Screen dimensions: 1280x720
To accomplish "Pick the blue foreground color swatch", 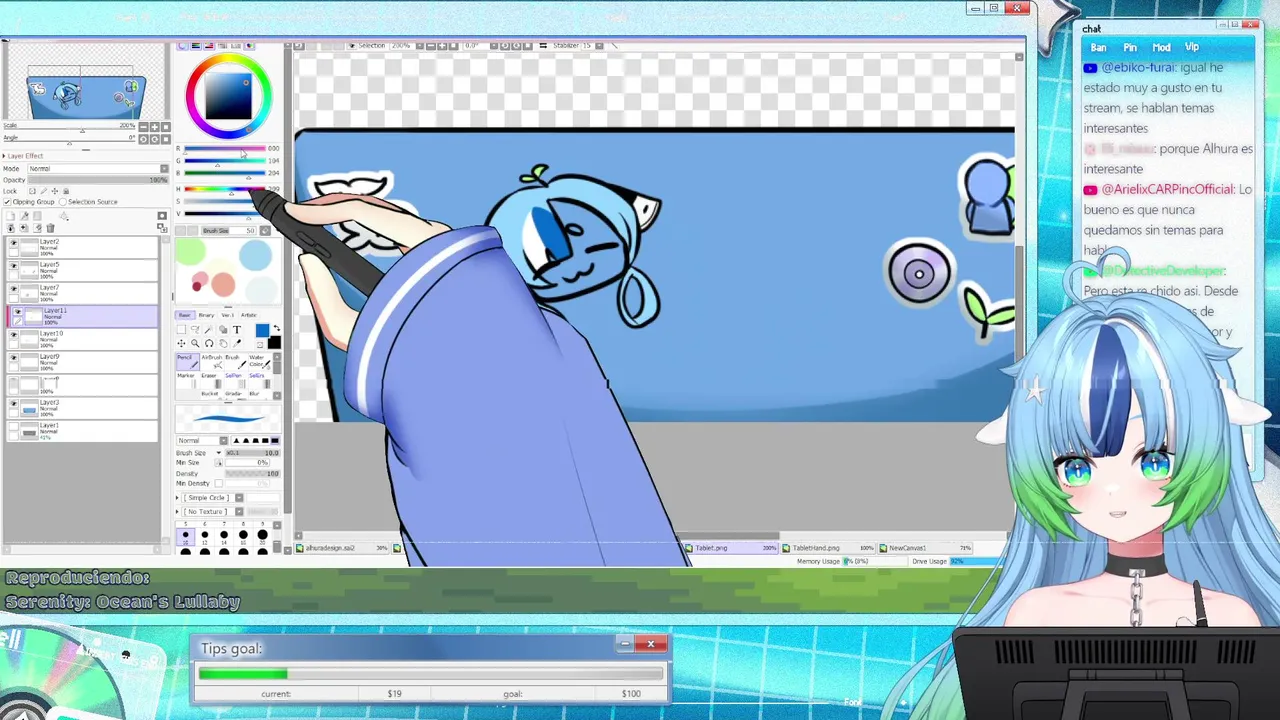I will (262, 330).
